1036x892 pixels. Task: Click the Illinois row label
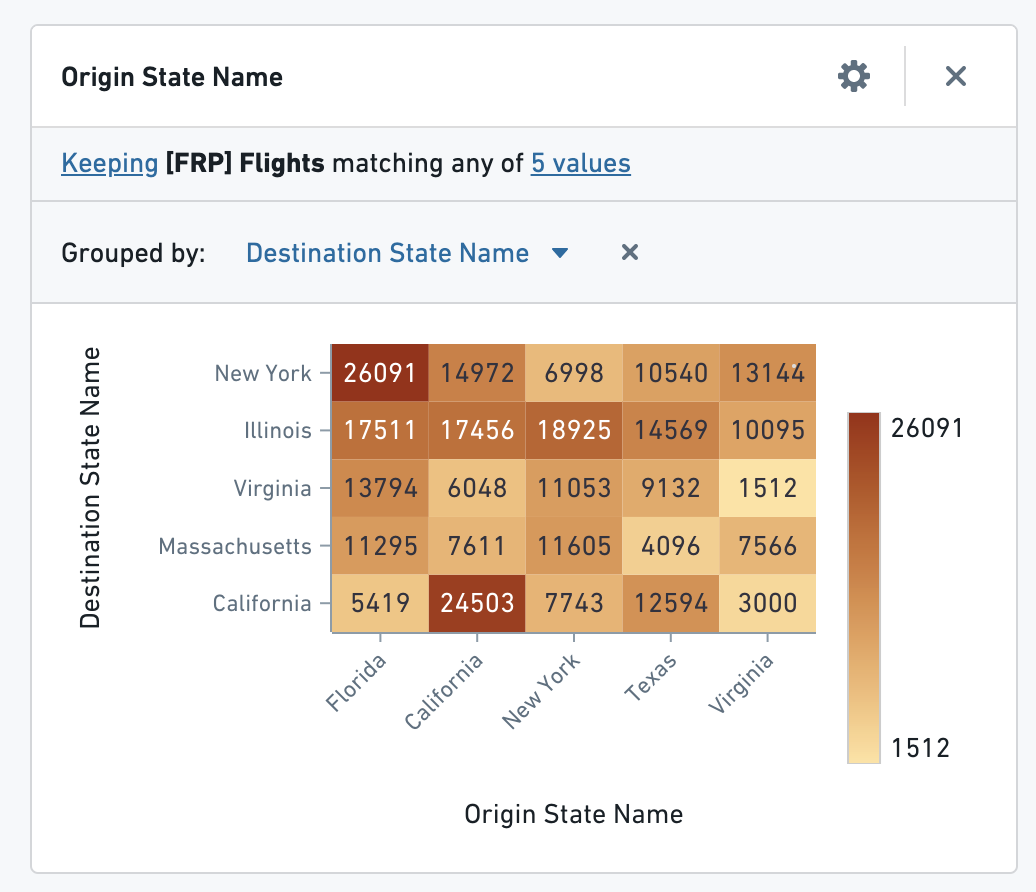pyautogui.click(x=278, y=431)
